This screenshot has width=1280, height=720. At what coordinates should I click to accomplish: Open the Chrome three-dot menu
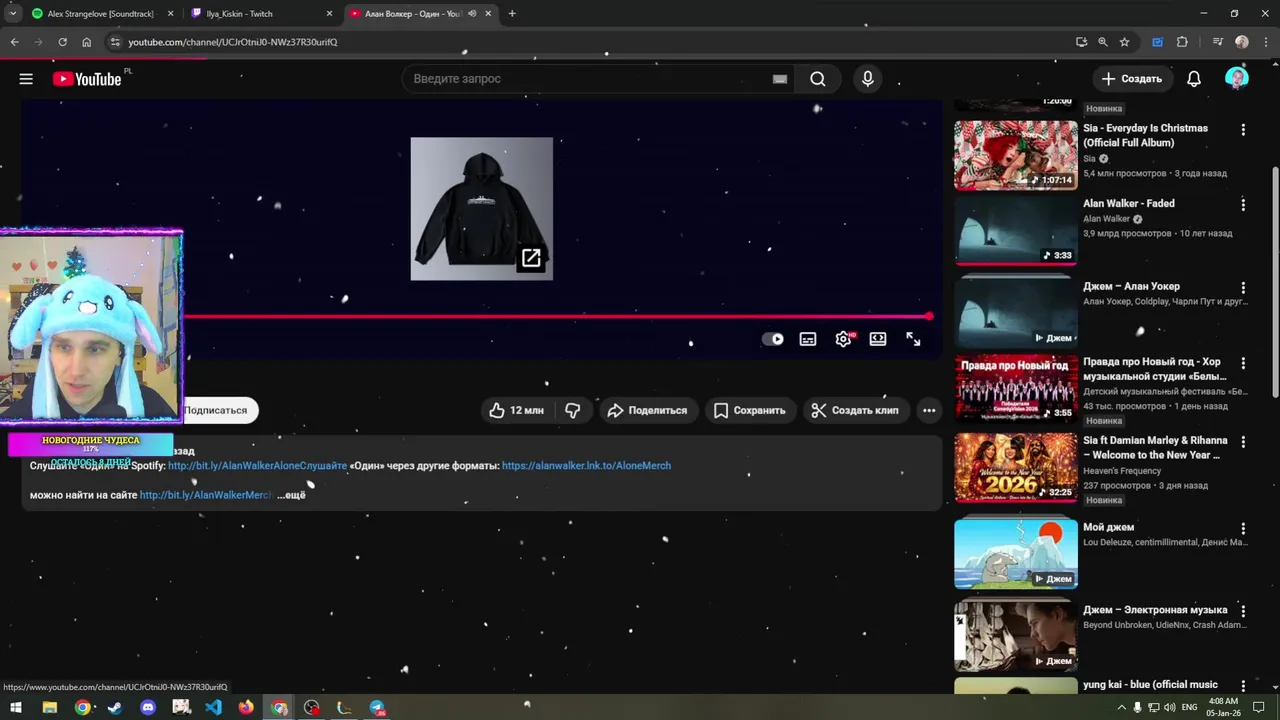pos(1265,42)
